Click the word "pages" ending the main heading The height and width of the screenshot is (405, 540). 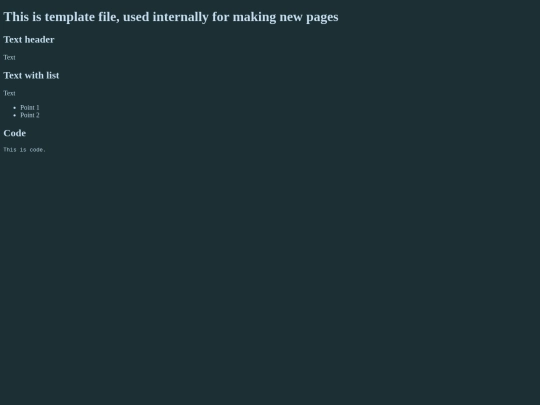pyautogui.click(x=322, y=17)
